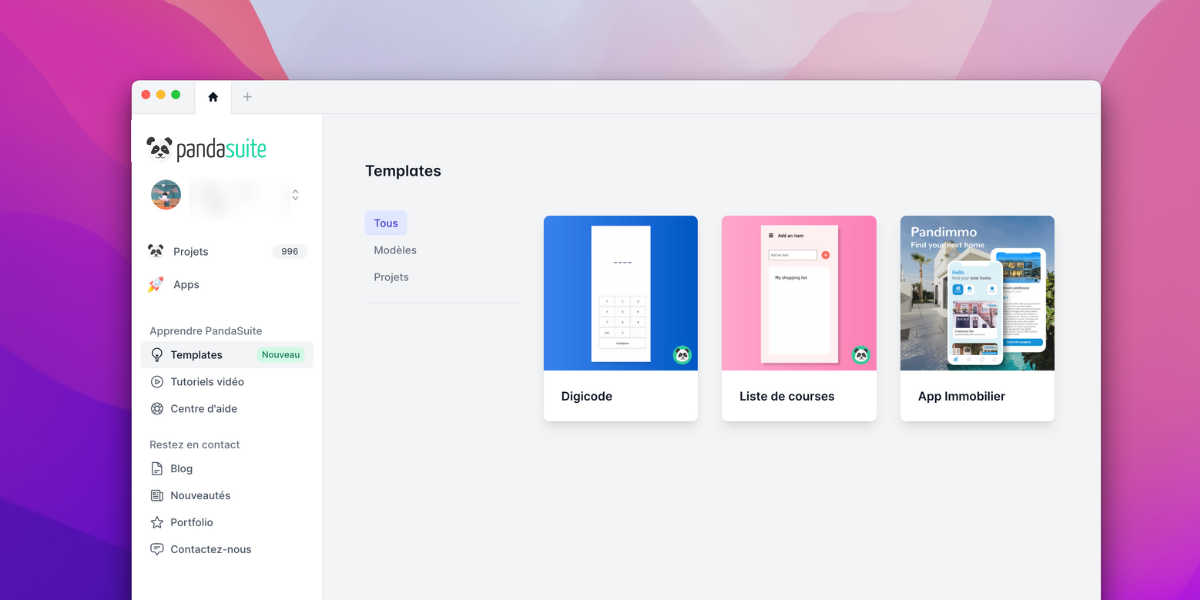Image resolution: width=1200 pixels, height=600 pixels.
Task: Open the Blog via its page icon
Action: pyautogui.click(x=157, y=468)
